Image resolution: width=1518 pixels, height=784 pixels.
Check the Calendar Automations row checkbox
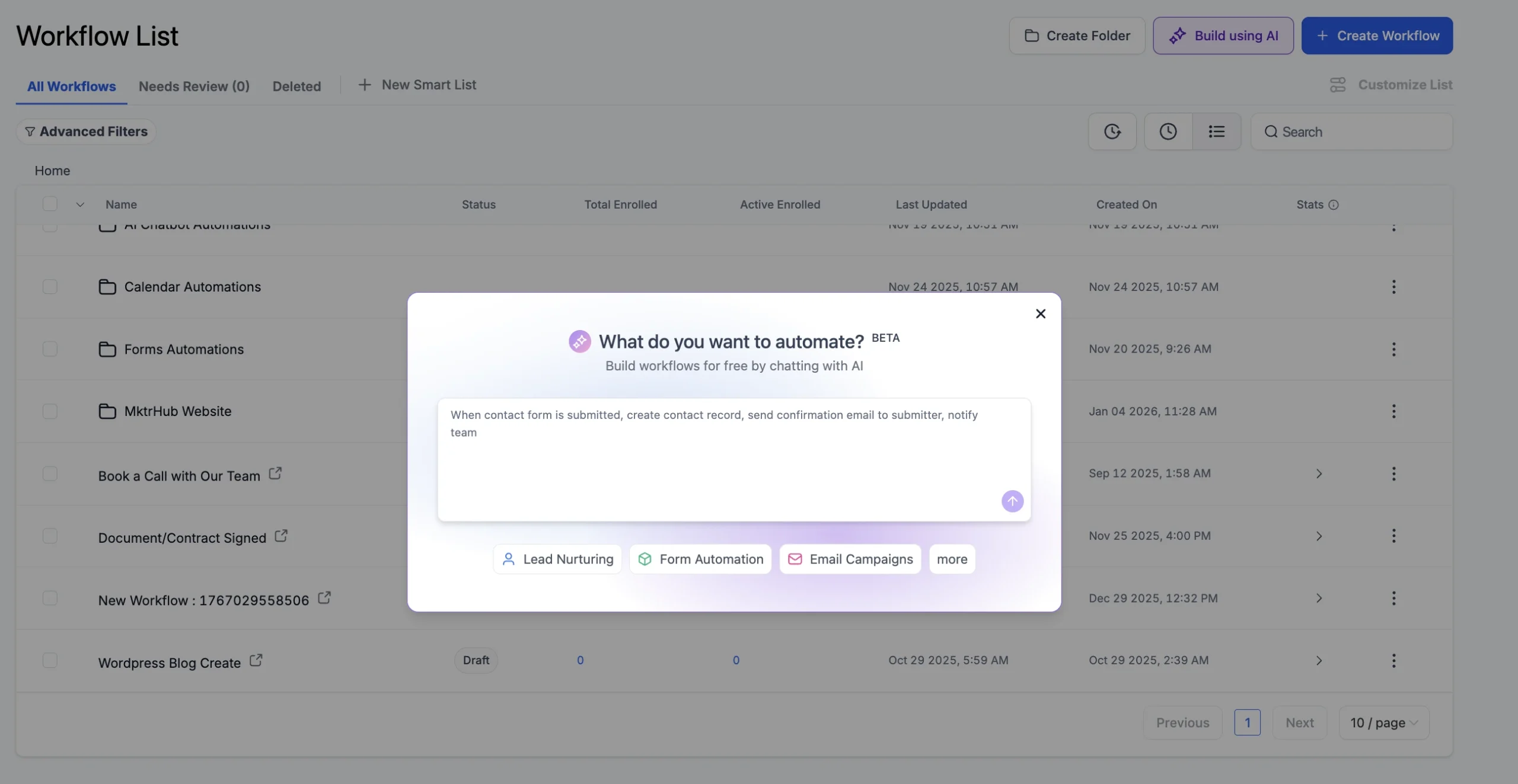coord(50,287)
